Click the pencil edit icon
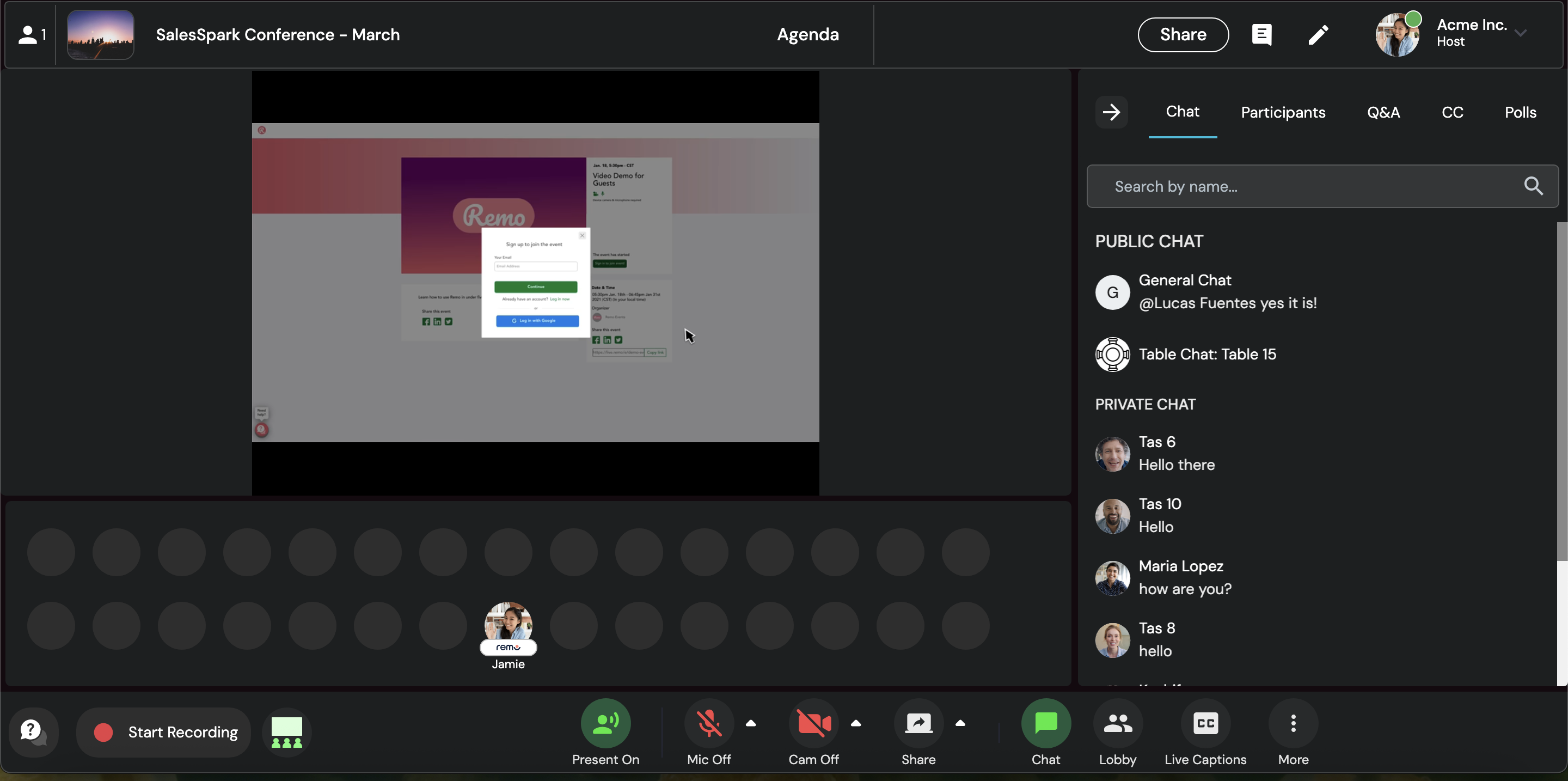 (1318, 35)
